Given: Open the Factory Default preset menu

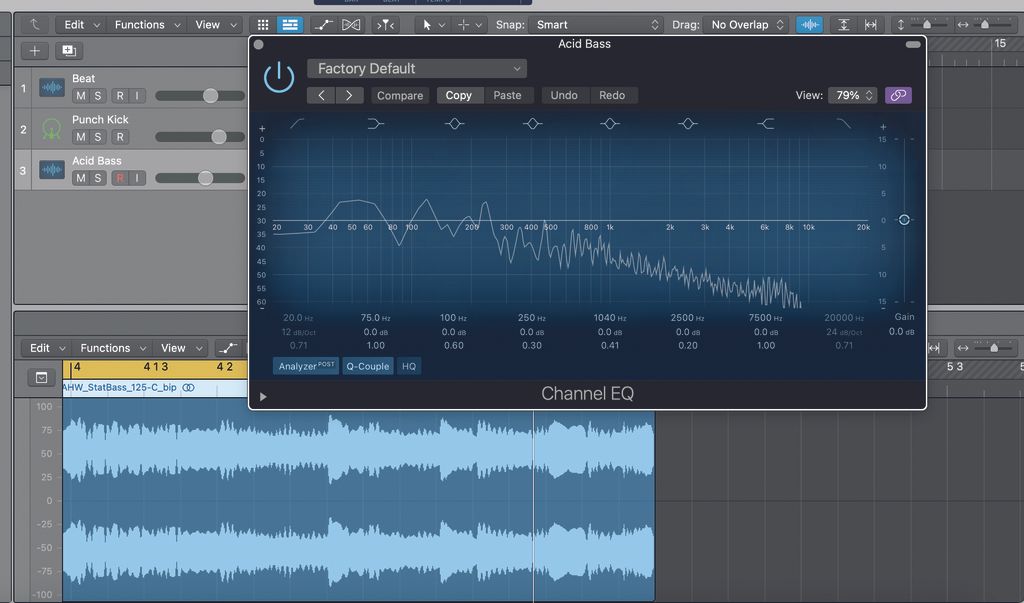Looking at the screenshot, I should click(x=416, y=68).
